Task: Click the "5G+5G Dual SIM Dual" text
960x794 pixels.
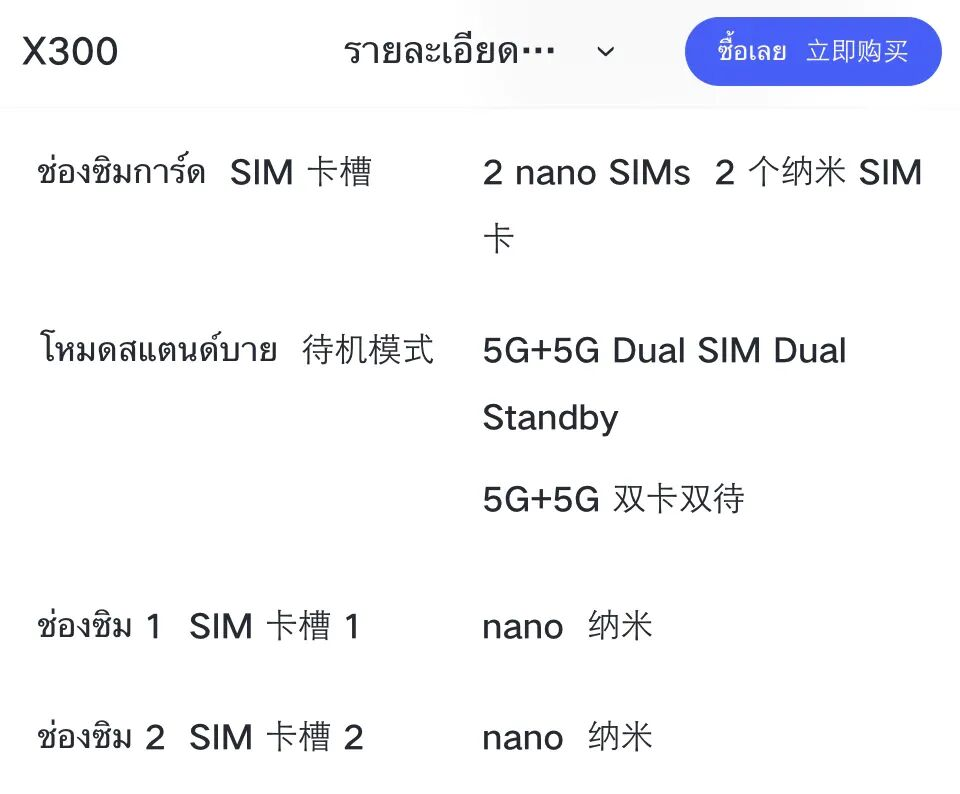Action: 664,351
